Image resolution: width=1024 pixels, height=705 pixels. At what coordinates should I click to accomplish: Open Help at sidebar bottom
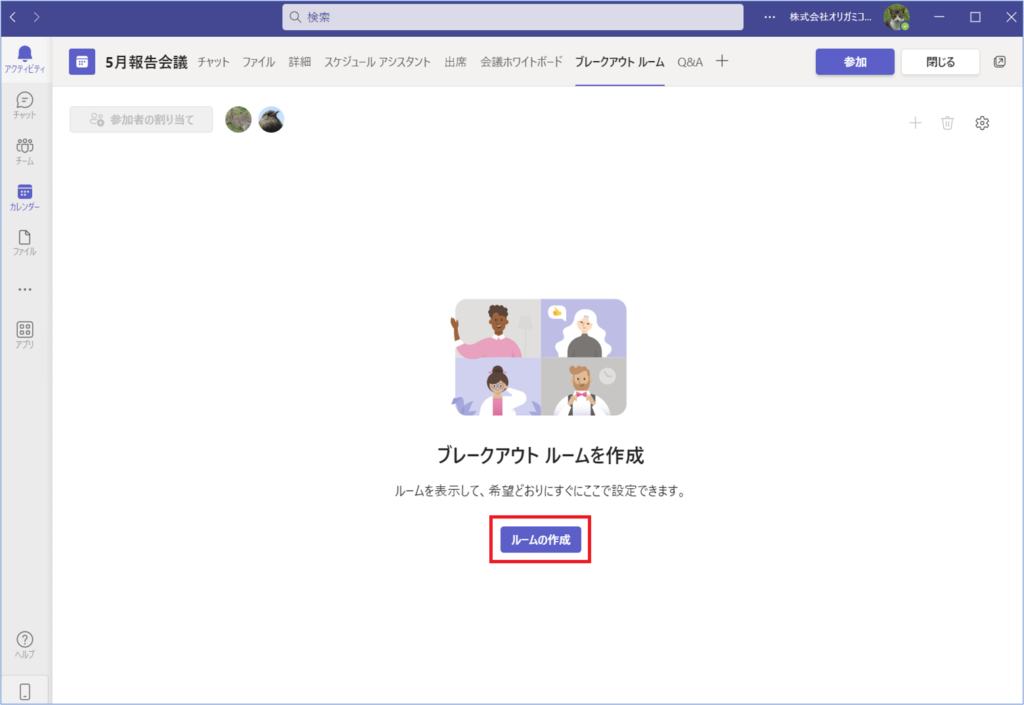pos(25,644)
